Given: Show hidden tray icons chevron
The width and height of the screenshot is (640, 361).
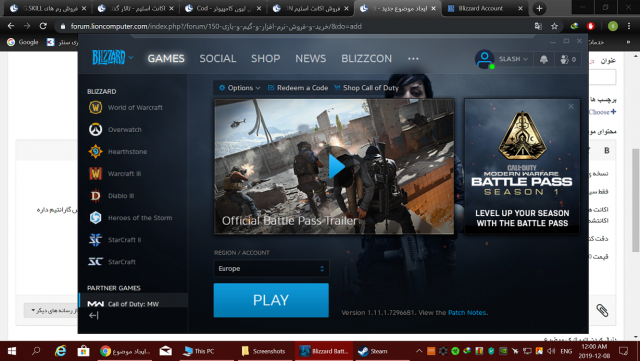Looking at the screenshot, I should click(x=419, y=351).
